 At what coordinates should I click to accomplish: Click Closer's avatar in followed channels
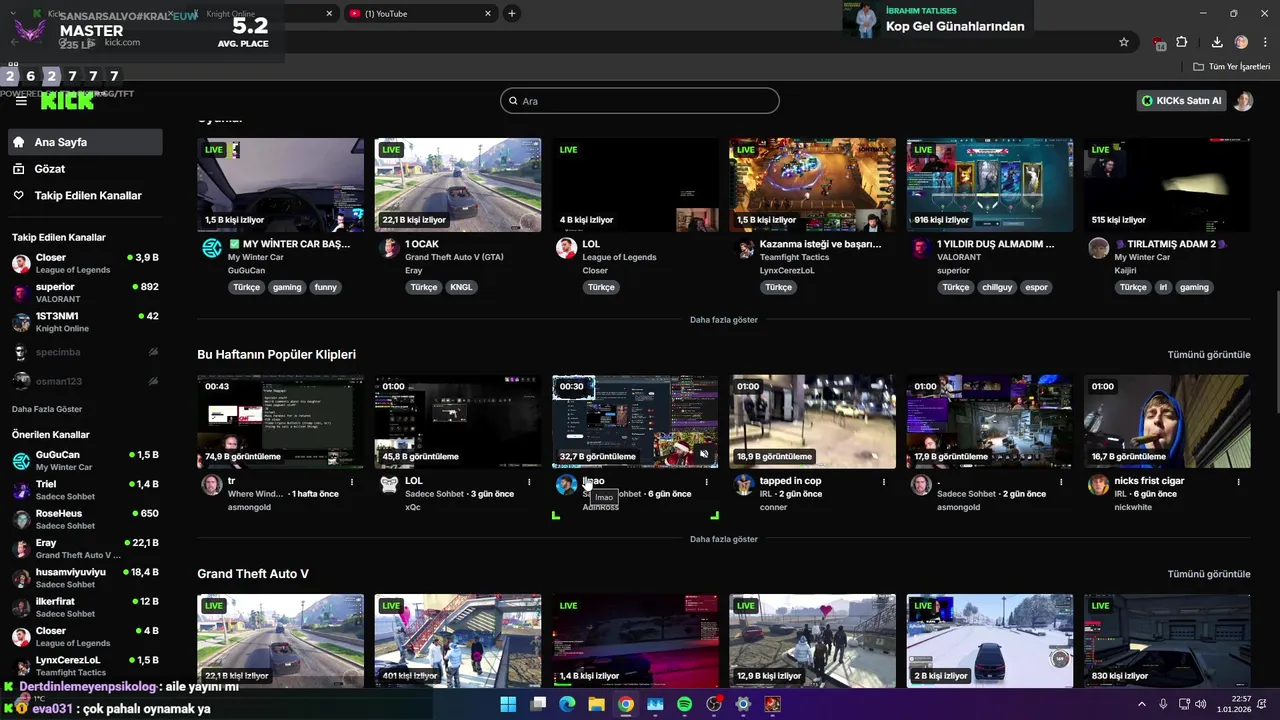coord(21,264)
